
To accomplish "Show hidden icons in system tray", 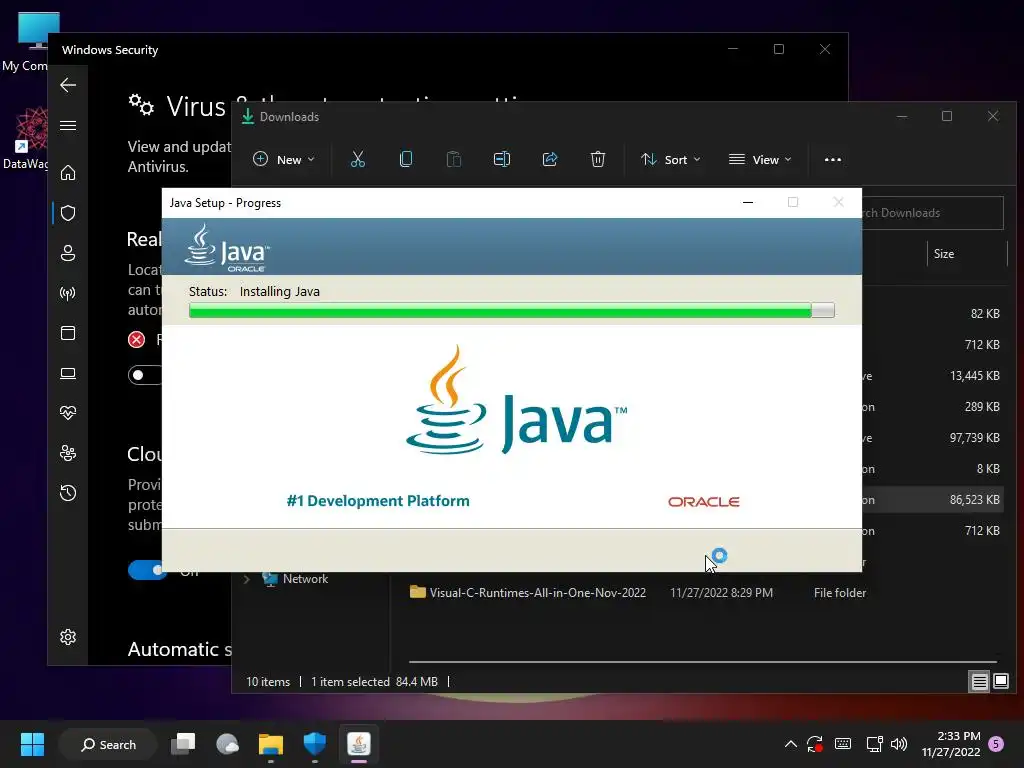I will coord(790,744).
